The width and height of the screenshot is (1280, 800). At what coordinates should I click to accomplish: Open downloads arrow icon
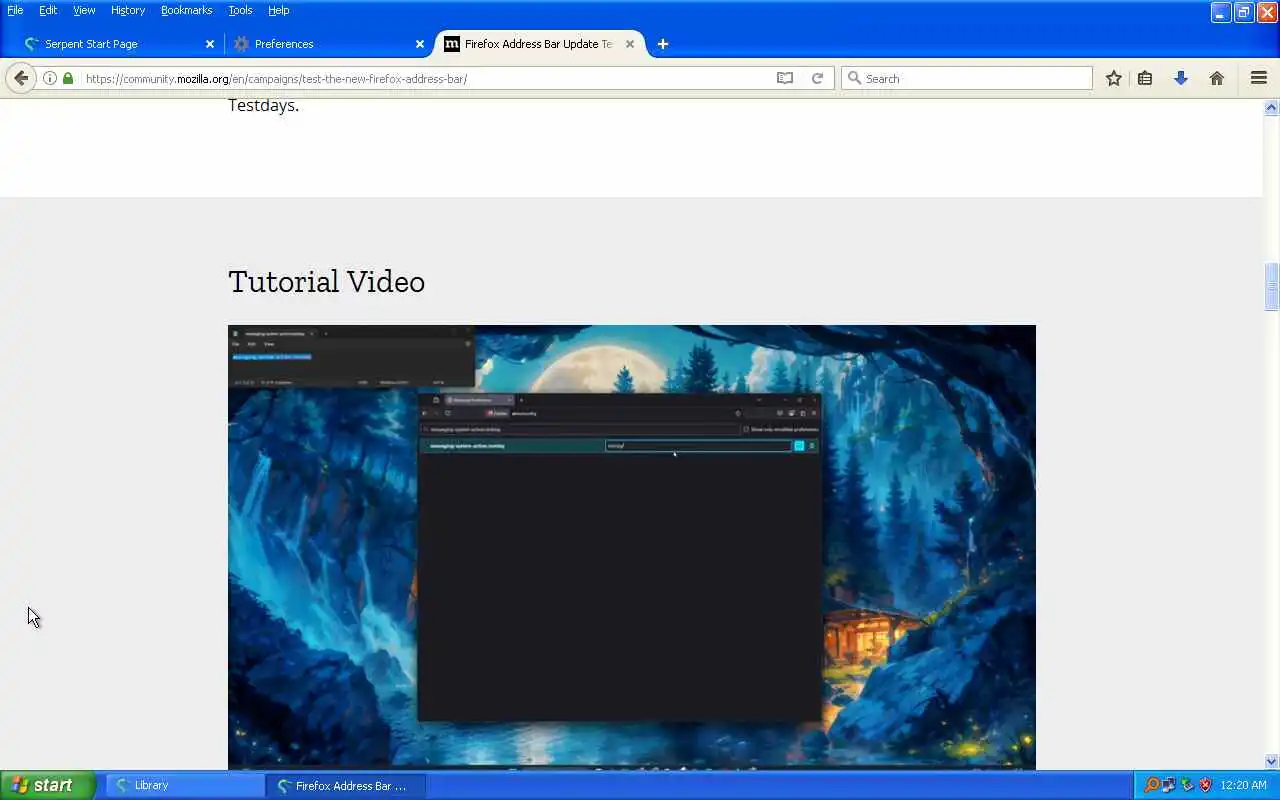(1181, 78)
